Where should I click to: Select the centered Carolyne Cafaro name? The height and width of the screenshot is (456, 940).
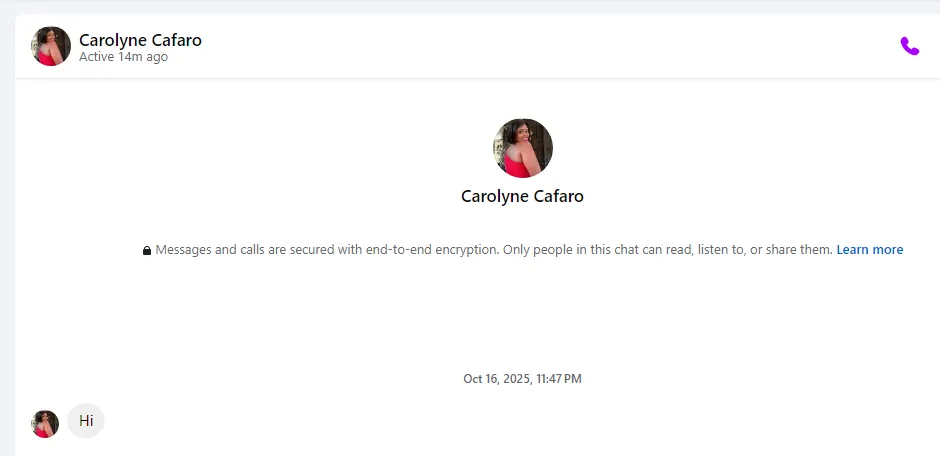point(522,196)
